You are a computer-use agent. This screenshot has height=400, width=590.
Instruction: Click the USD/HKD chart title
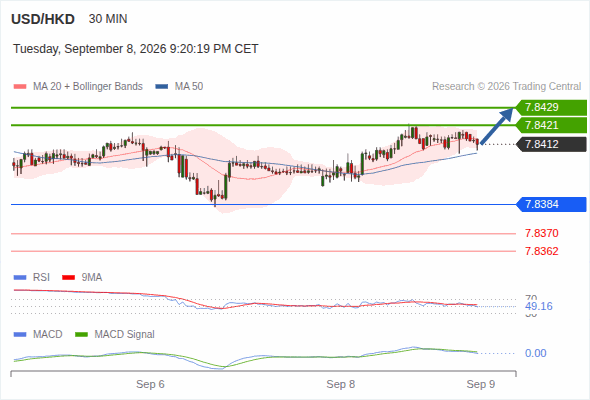point(43,19)
